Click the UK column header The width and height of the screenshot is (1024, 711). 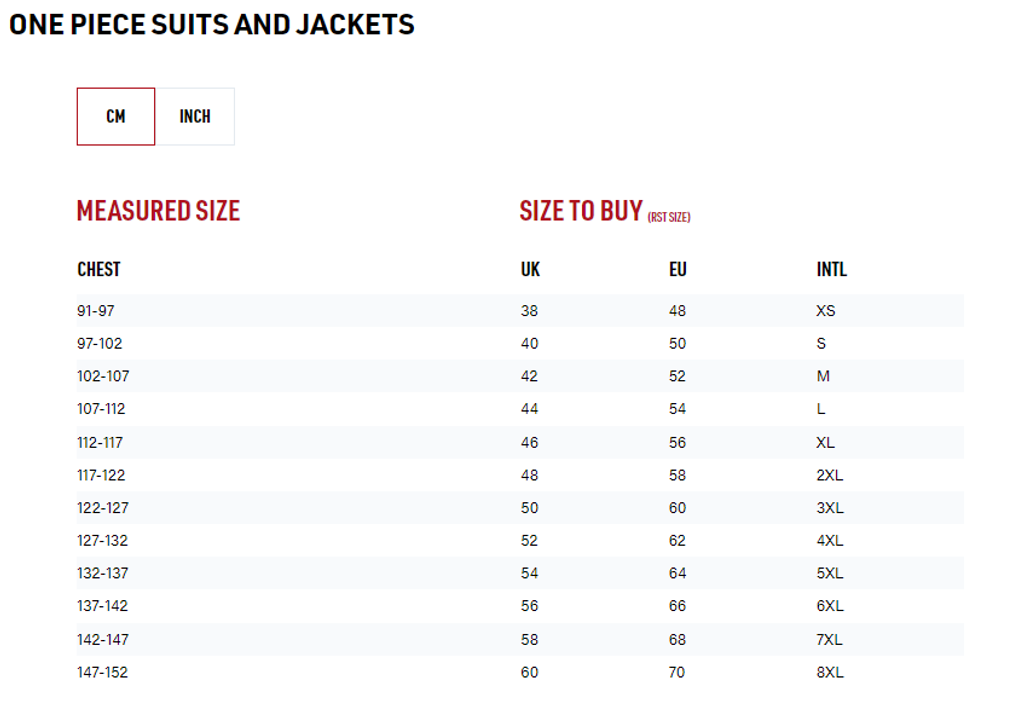pyautogui.click(x=530, y=269)
